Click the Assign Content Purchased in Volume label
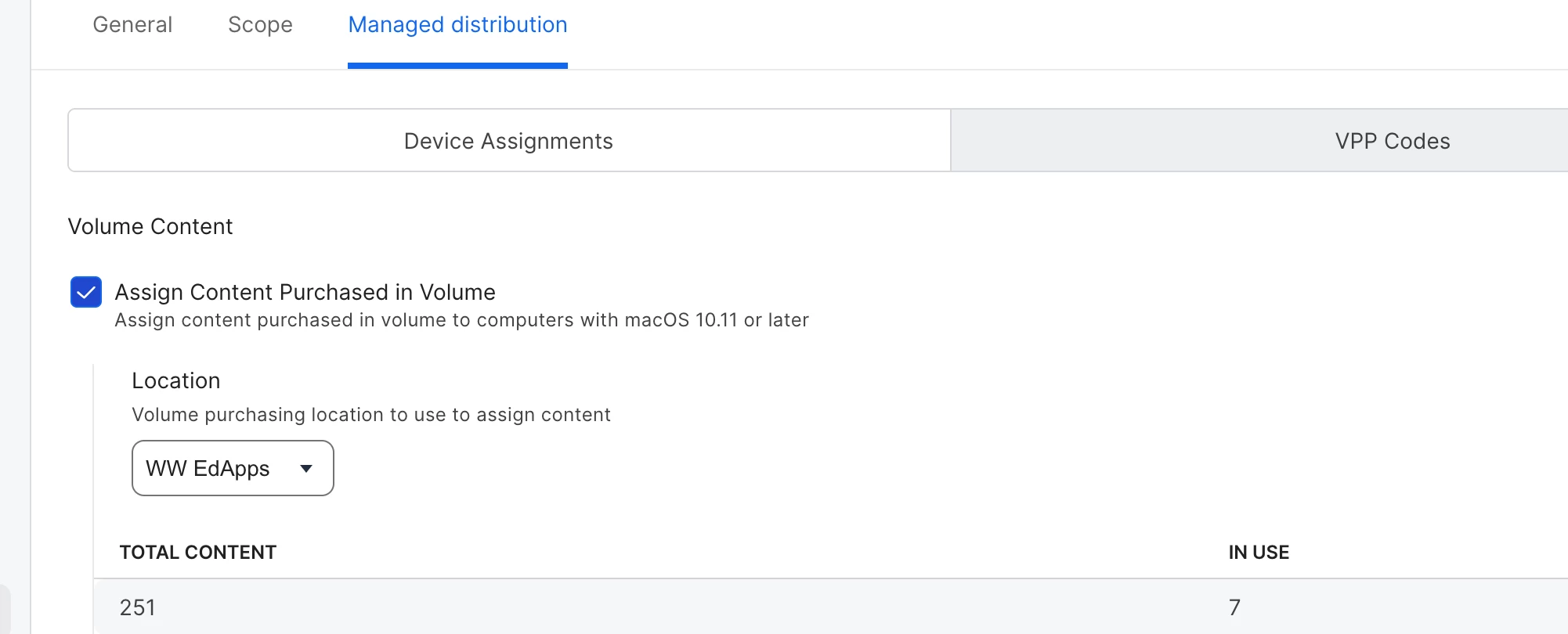Viewport: 1568px width, 634px height. [x=305, y=292]
